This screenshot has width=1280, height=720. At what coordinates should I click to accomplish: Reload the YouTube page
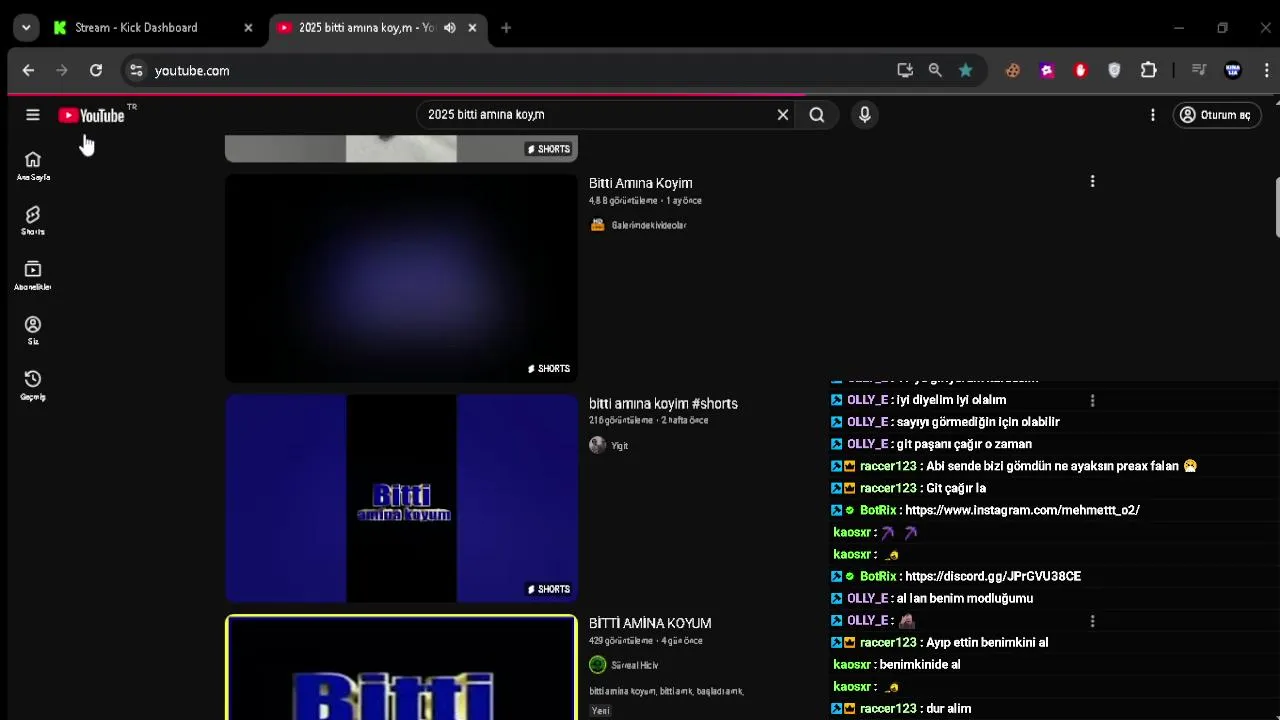point(96,70)
